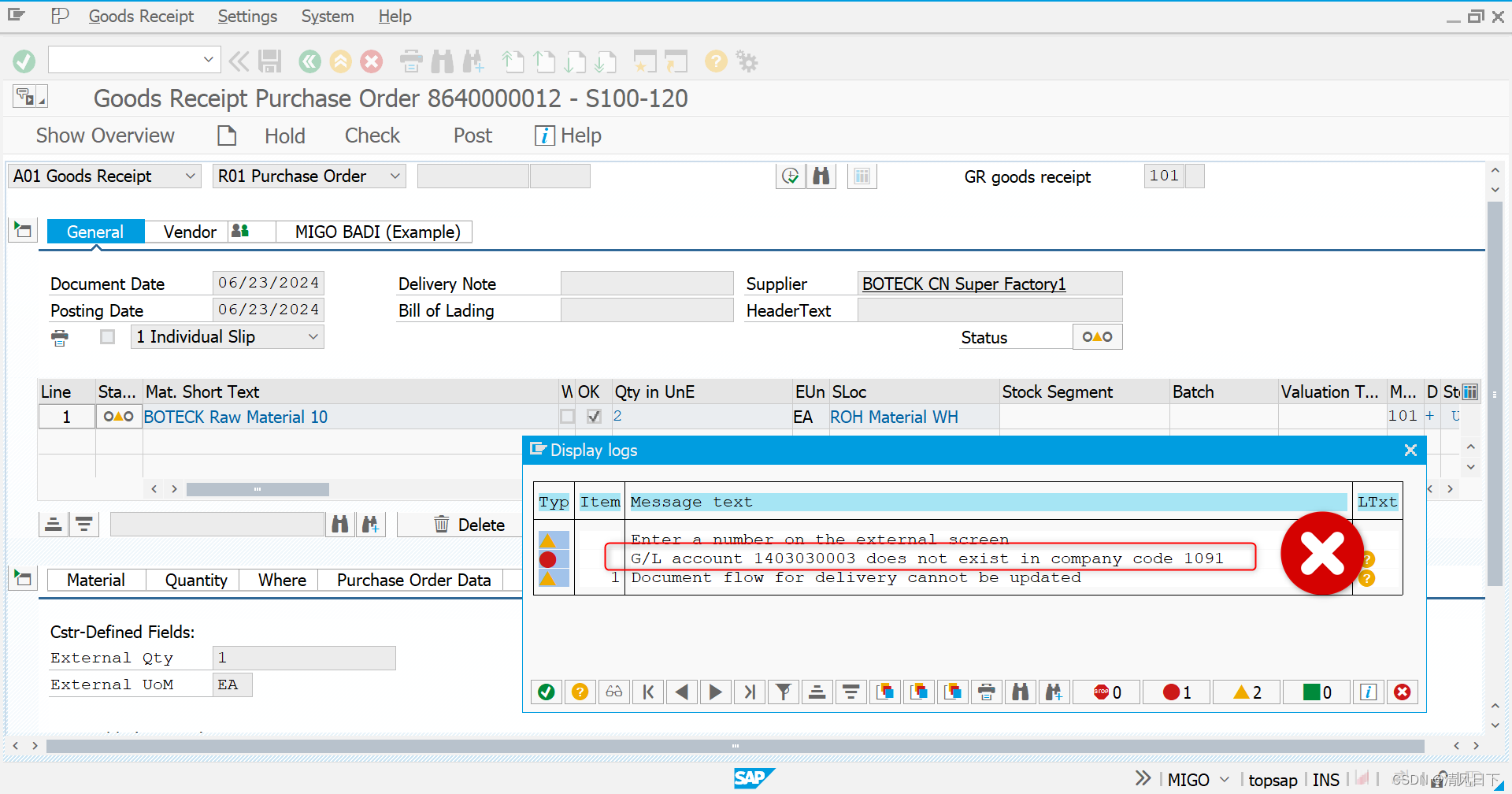Viewport: 1512px width, 794px height.
Task: Open the Purchase Order Data tab
Action: click(x=414, y=581)
